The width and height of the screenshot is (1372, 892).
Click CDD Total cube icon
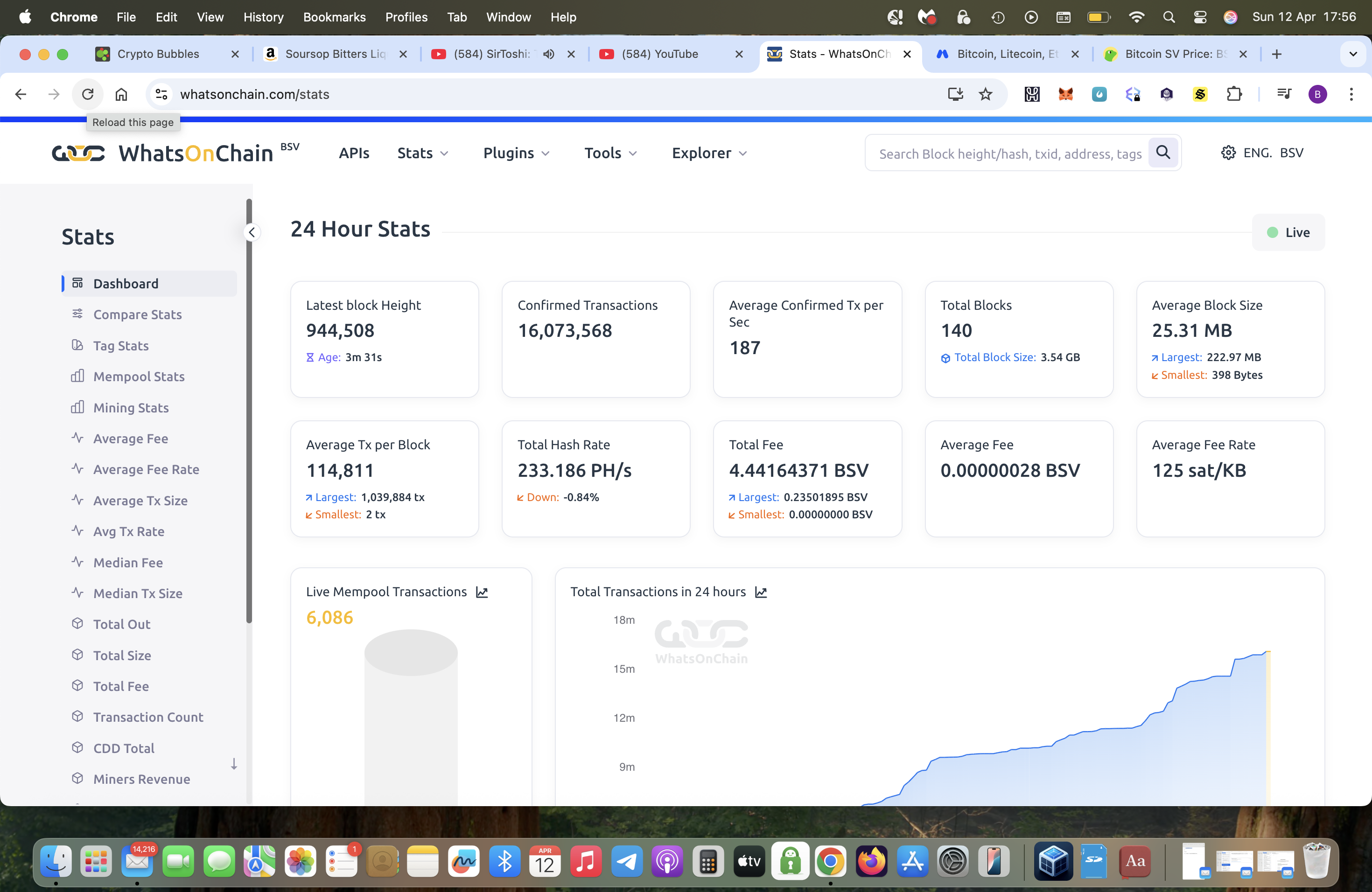point(77,748)
